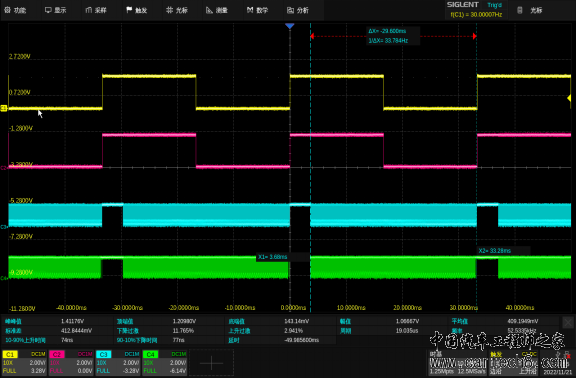Click the 2022/11/21 date display
This screenshot has width=576, height=378.
pos(557,372)
